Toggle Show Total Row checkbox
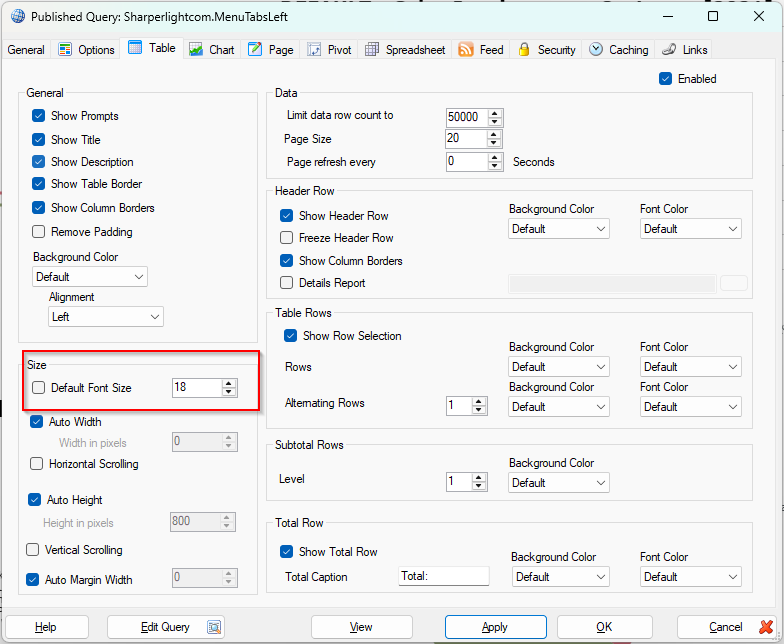Viewport: 784px width, 644px height. [286, 552]
